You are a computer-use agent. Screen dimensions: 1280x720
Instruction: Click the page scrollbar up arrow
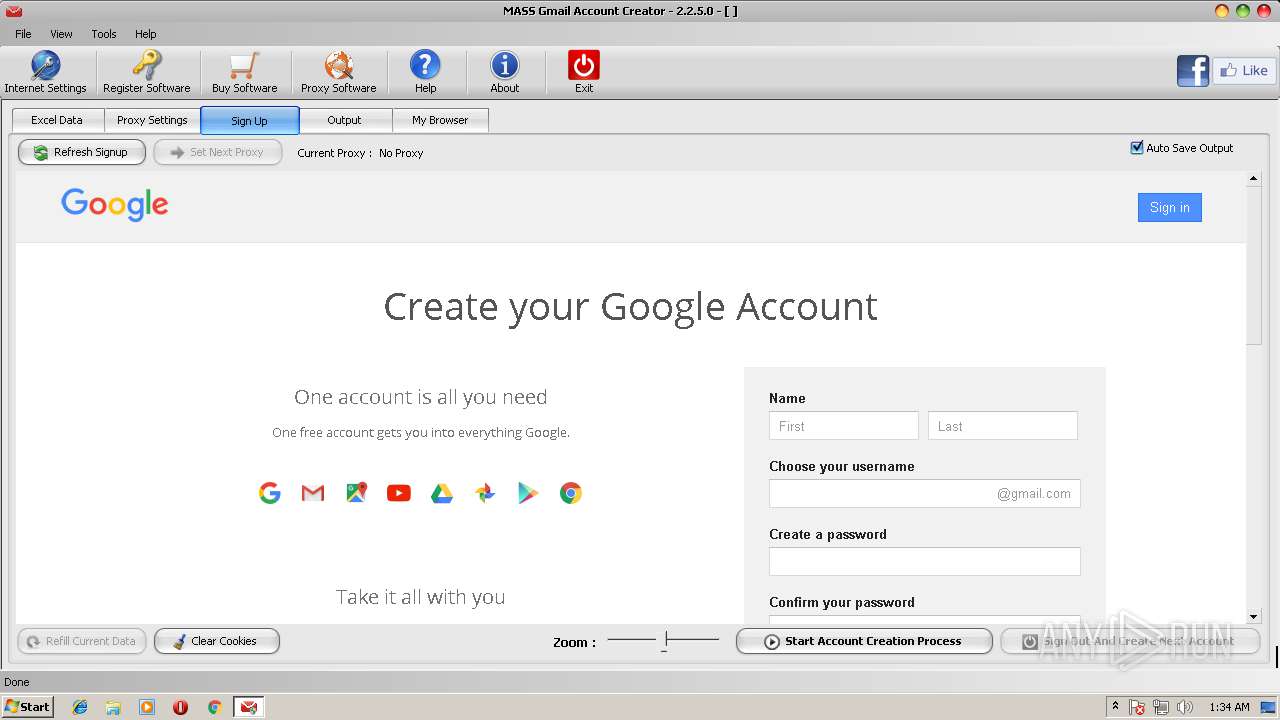1254,179
